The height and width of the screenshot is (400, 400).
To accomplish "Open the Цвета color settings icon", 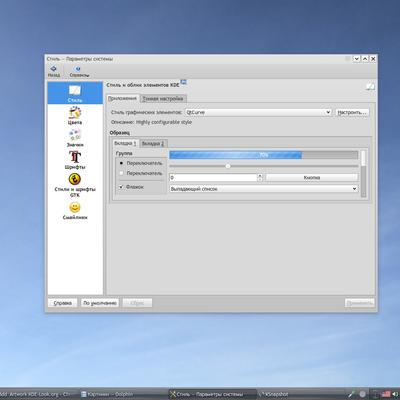I will [x=75, y=115].
